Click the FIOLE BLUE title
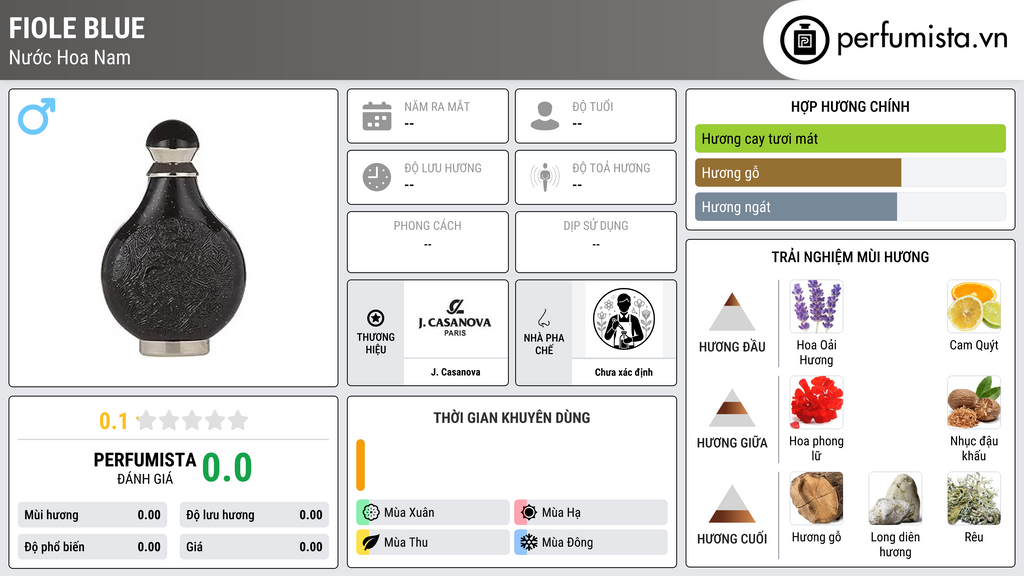 [77, 28]
